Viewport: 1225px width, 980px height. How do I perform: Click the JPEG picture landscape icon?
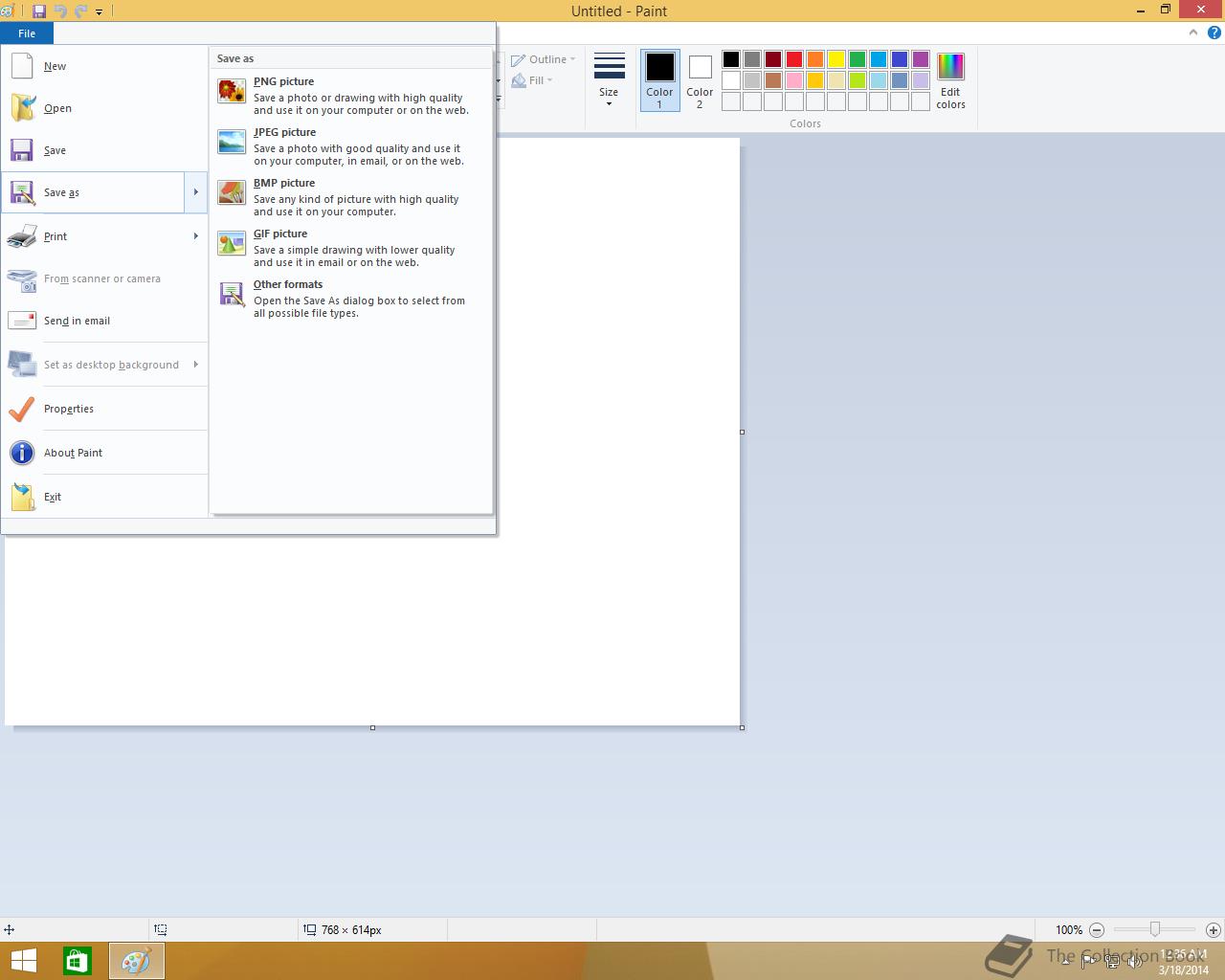(232, 142)
